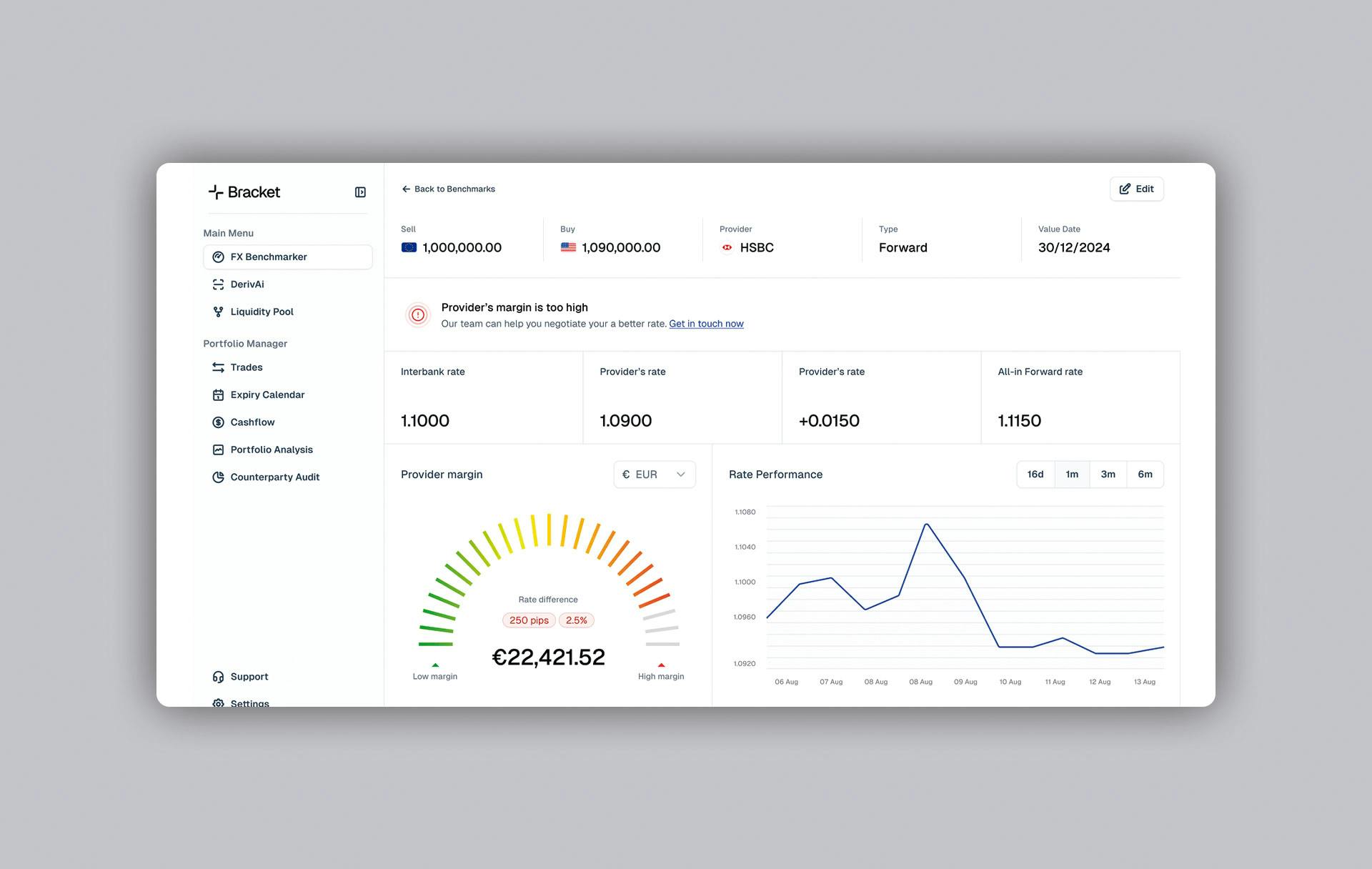The height and width of the screenshot is (869, 1372).
Task: Switch chart to 3m range
Action: (x=1108, y=475)
